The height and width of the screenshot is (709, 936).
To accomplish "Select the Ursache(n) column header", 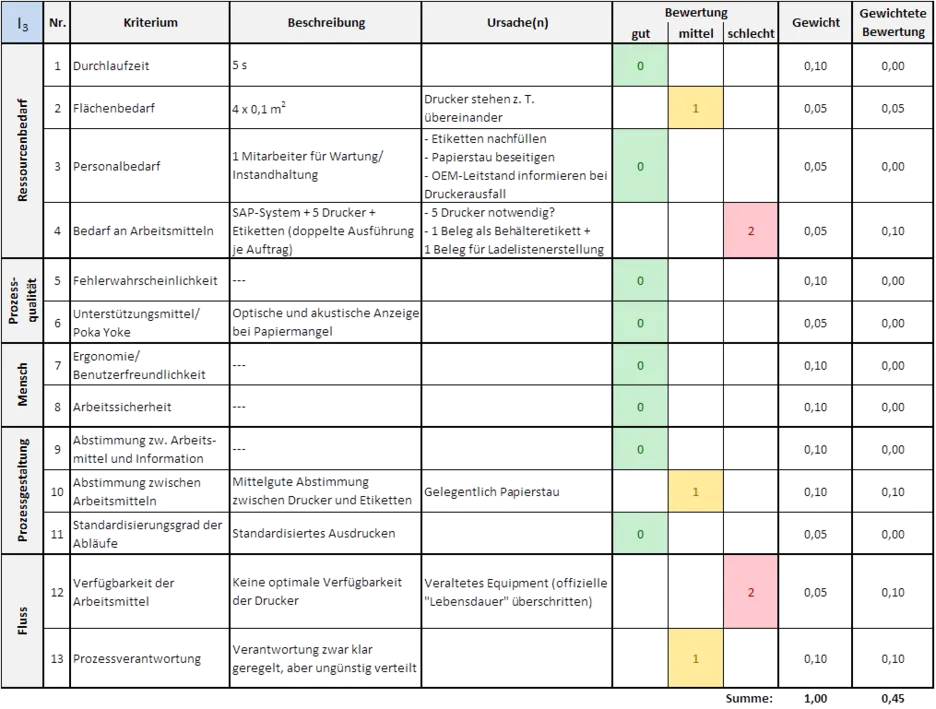I will pos(516,23).
